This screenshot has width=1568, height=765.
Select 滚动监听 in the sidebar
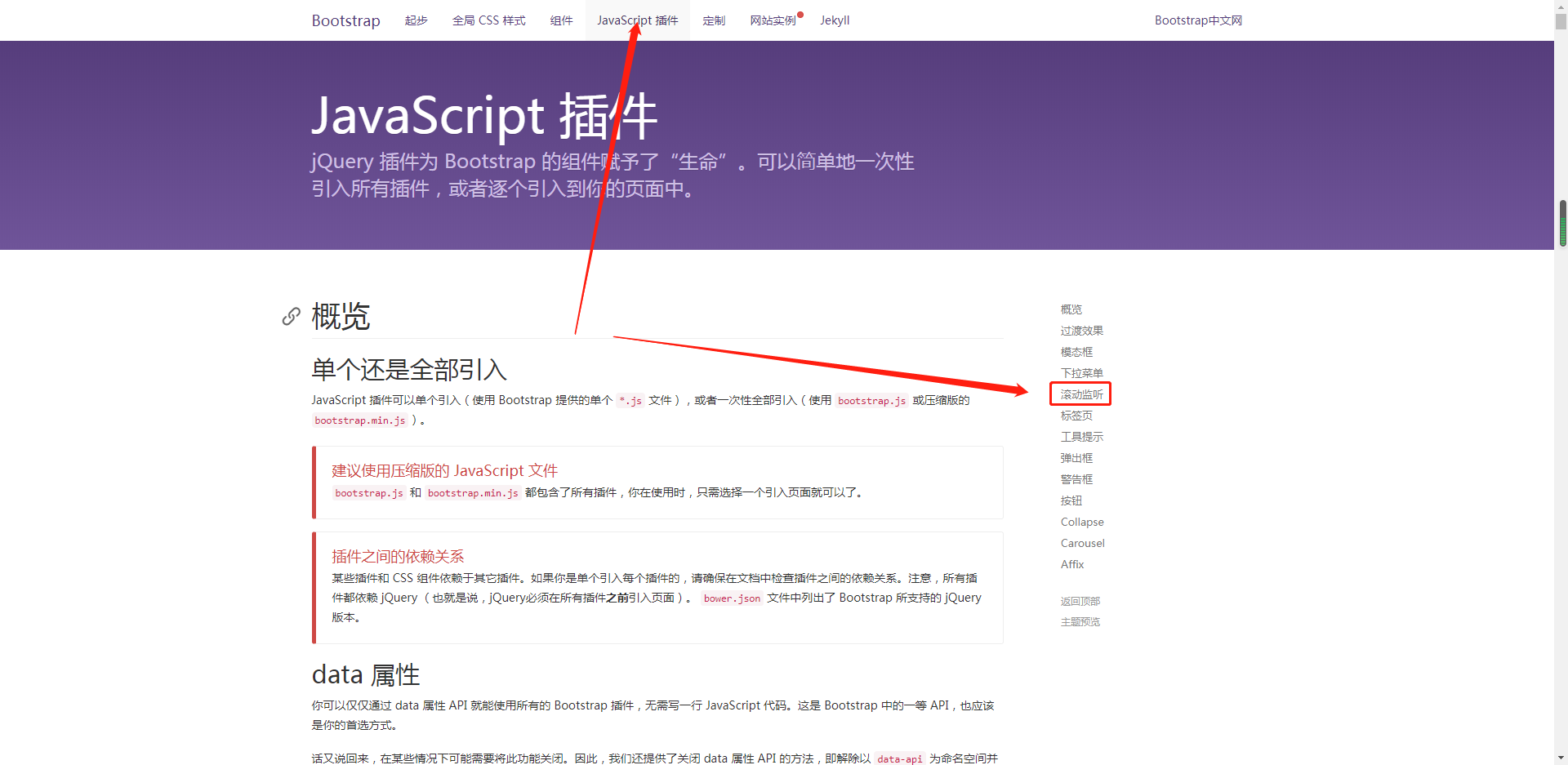tap(1082, 394)
